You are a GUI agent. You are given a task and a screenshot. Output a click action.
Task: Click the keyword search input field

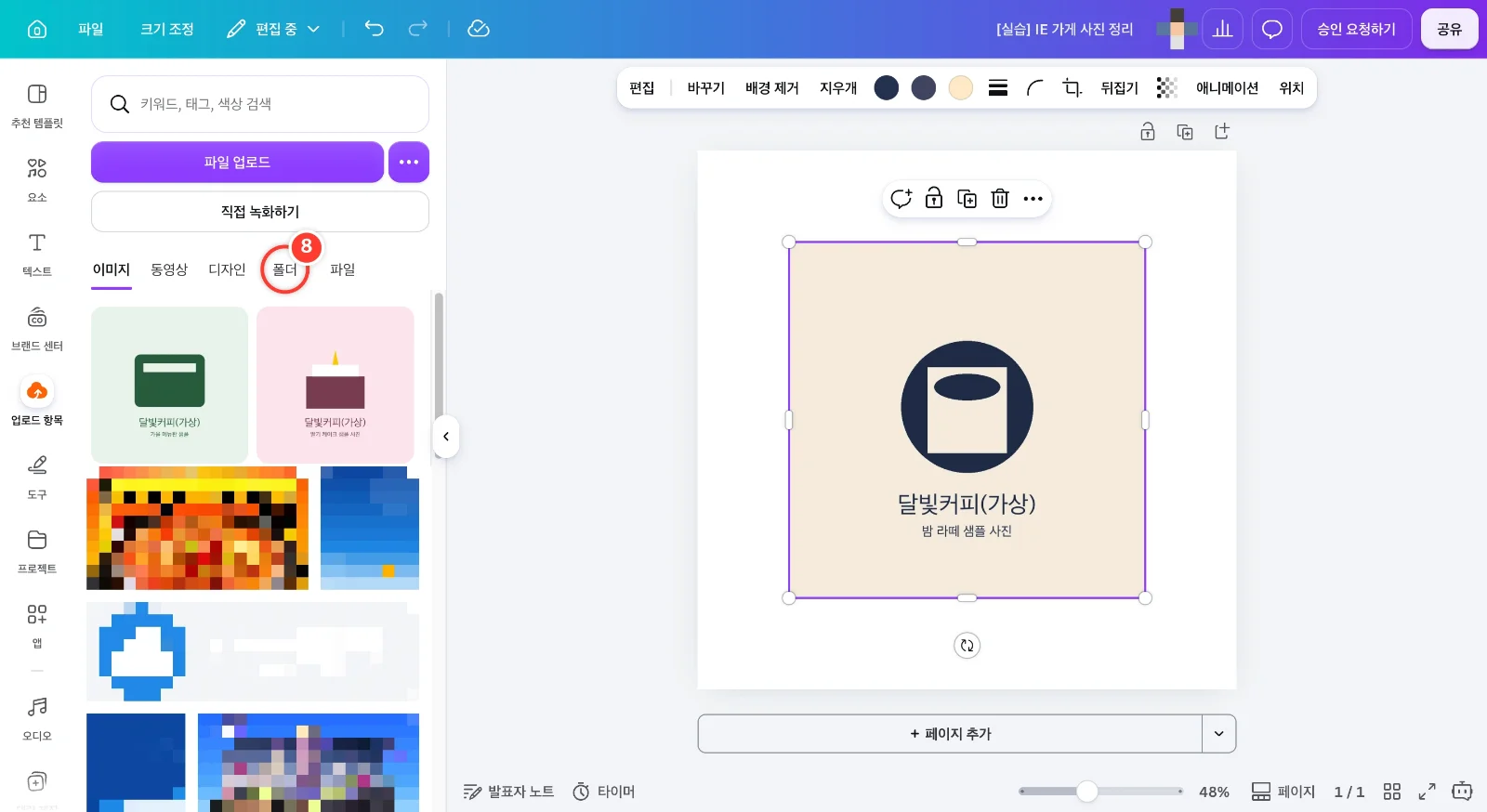coord(260,104)
